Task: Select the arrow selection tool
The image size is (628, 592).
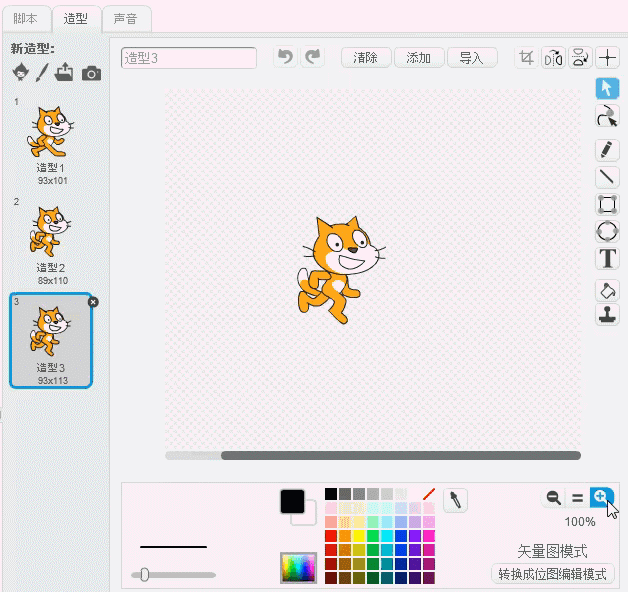Action: coord(607,88)
